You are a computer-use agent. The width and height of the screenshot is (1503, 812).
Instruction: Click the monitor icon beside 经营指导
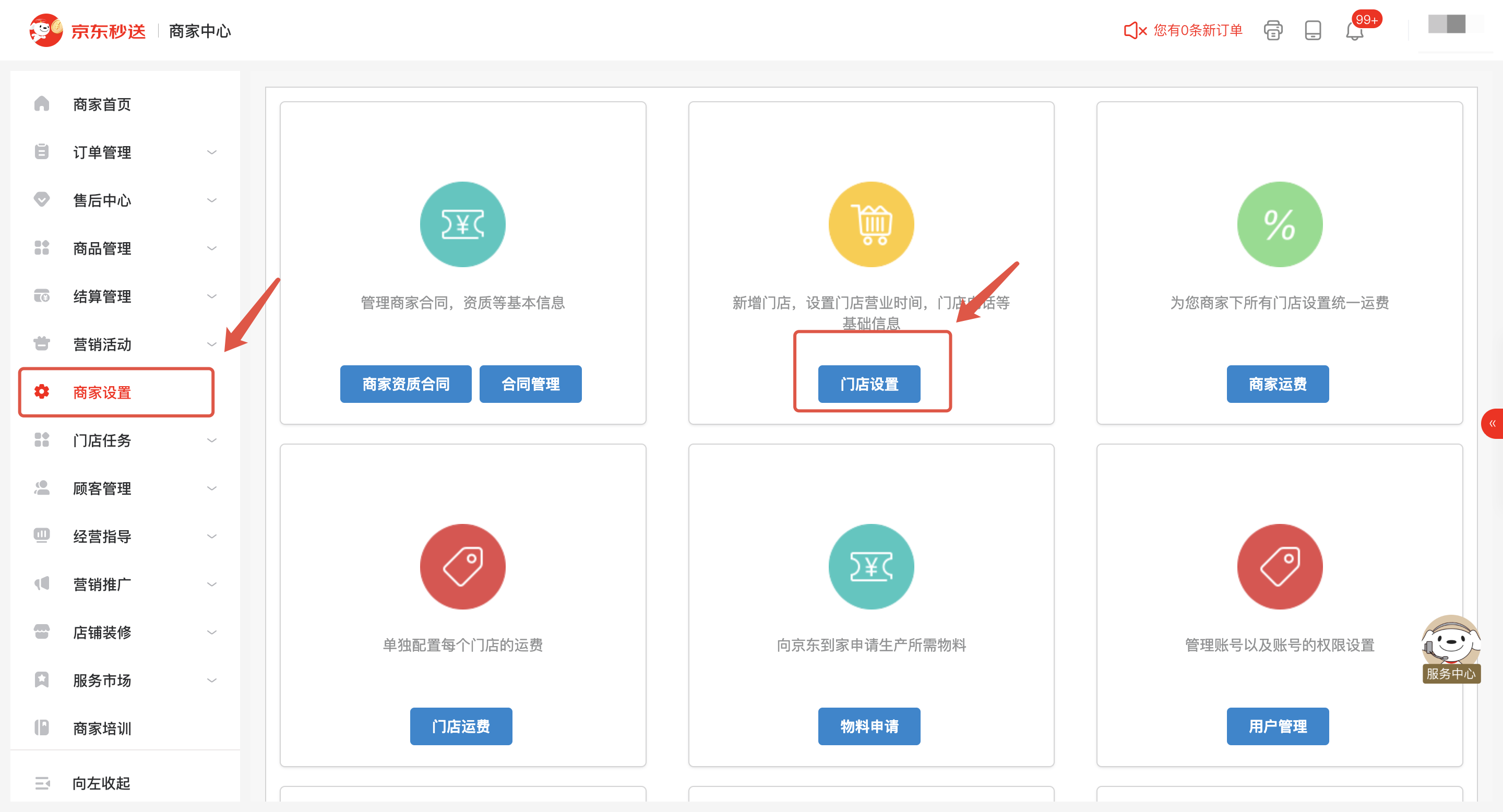(41, 535)
